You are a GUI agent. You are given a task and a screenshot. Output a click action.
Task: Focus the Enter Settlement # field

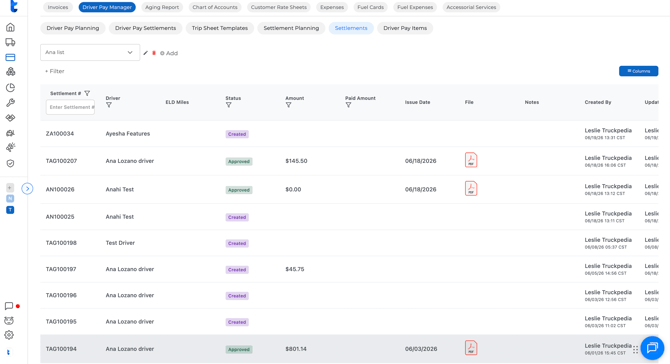pos(71,107)
